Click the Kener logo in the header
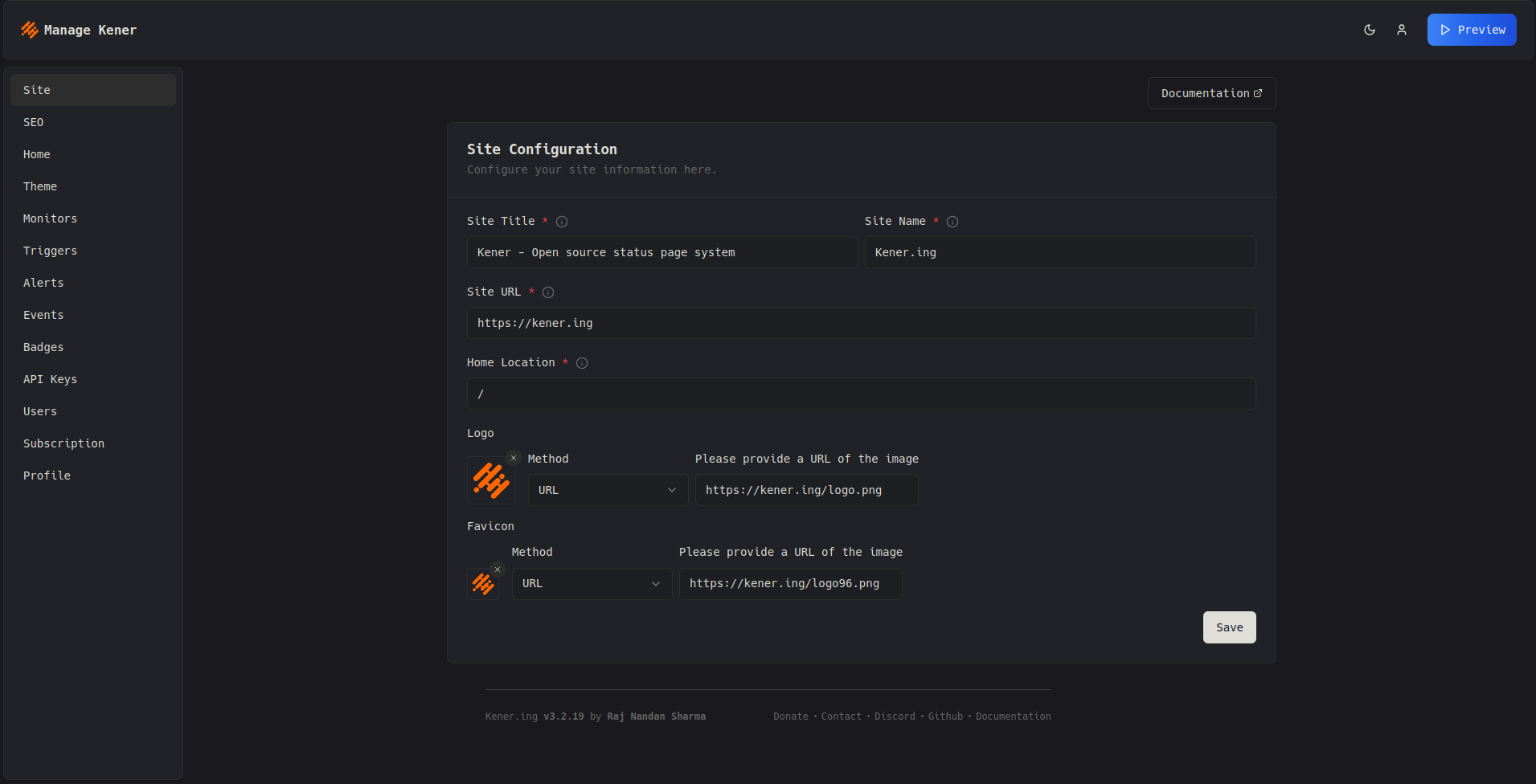Viewport: 1536px width, 784px height. (x=30, y=30)
